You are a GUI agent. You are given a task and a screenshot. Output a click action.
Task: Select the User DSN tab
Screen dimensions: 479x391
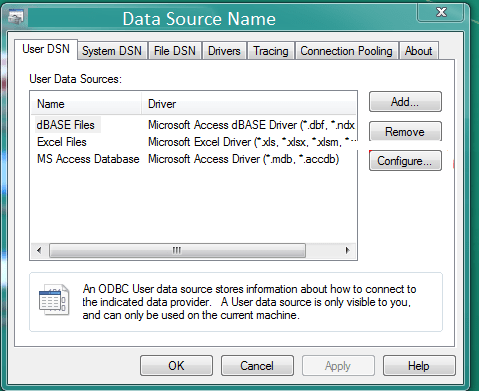tap(46, 49)
